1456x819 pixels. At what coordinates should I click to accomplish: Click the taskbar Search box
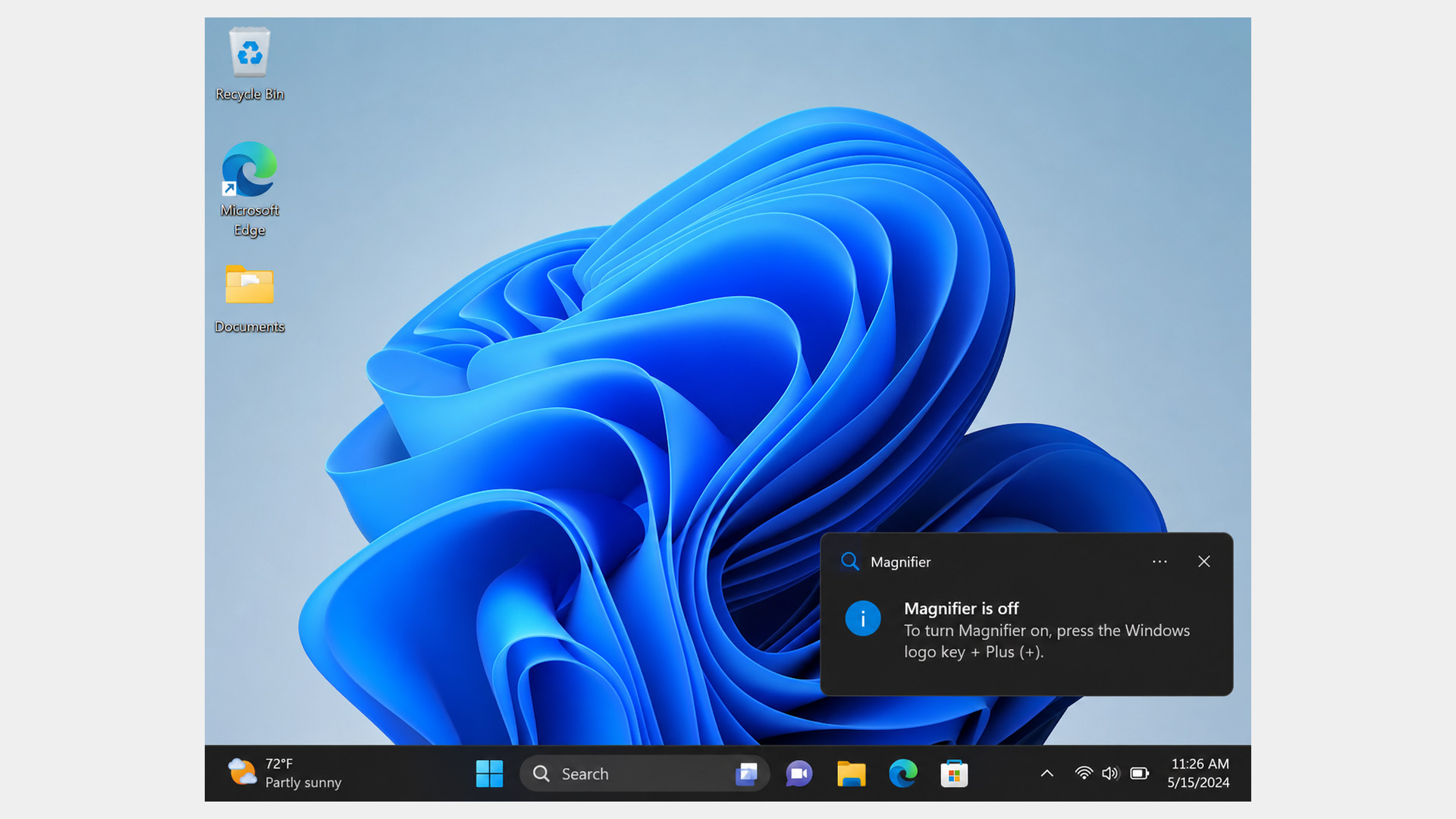coord(645,773)
